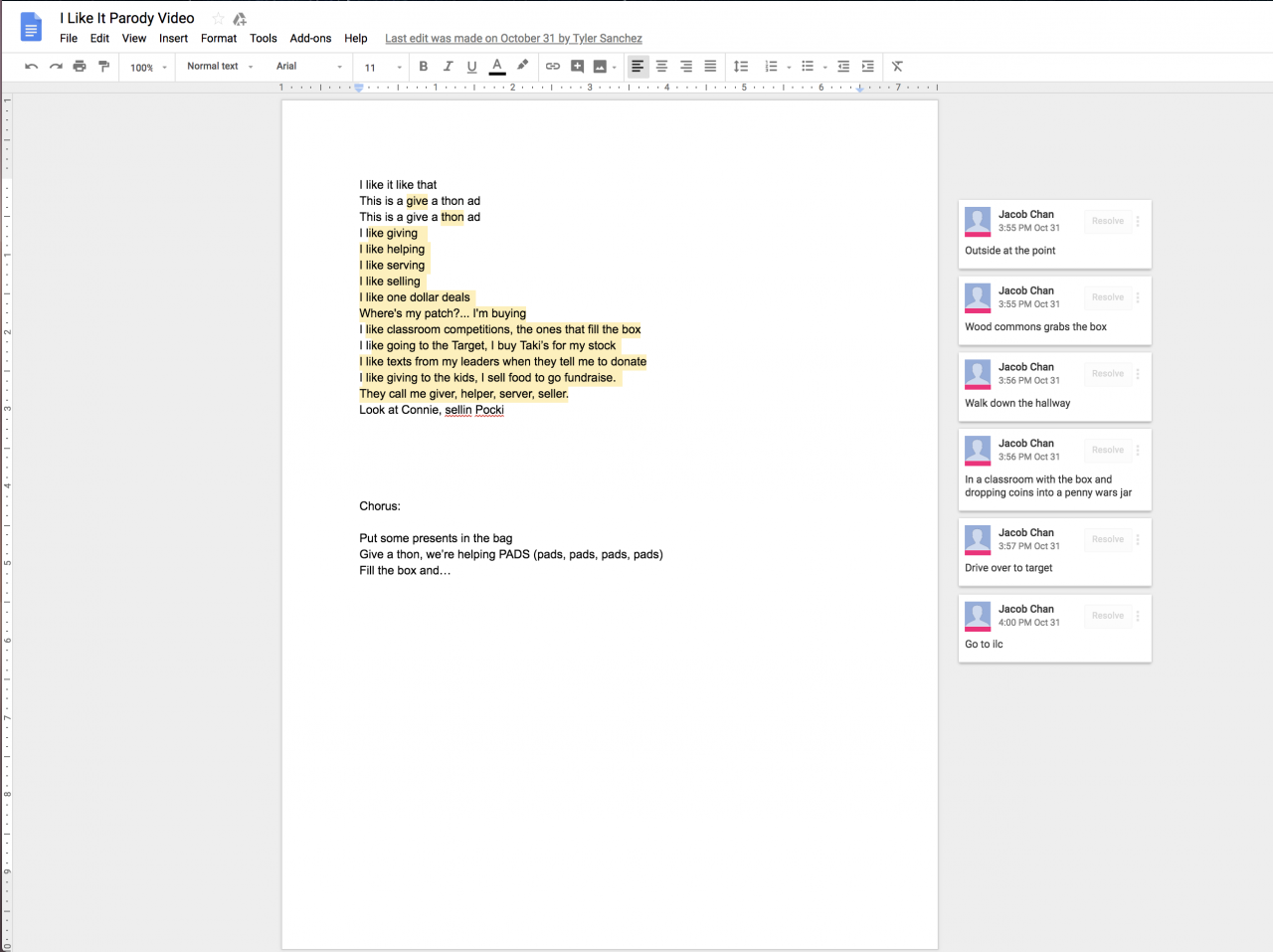Clear formatting from the selection
Screen dimensions: 1273x952
click(x=897, y=67)
